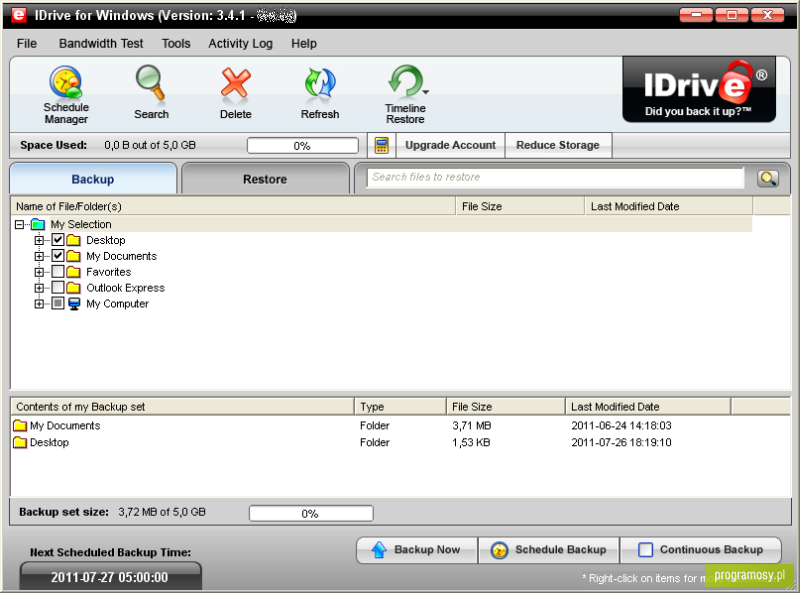Start backup with Backup Now button
The width and height of the screenshot is (800, 593).
[417, 550]
